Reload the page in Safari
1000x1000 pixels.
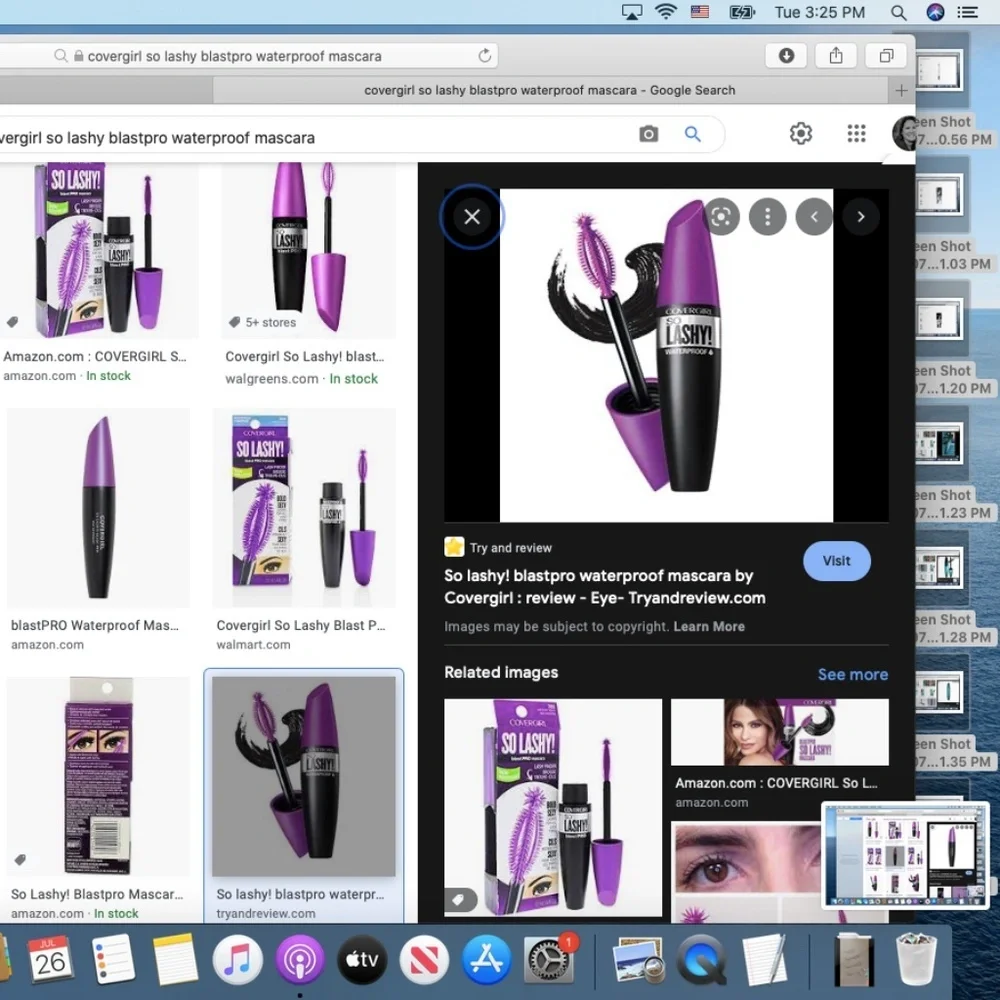(x=485, y=56)
